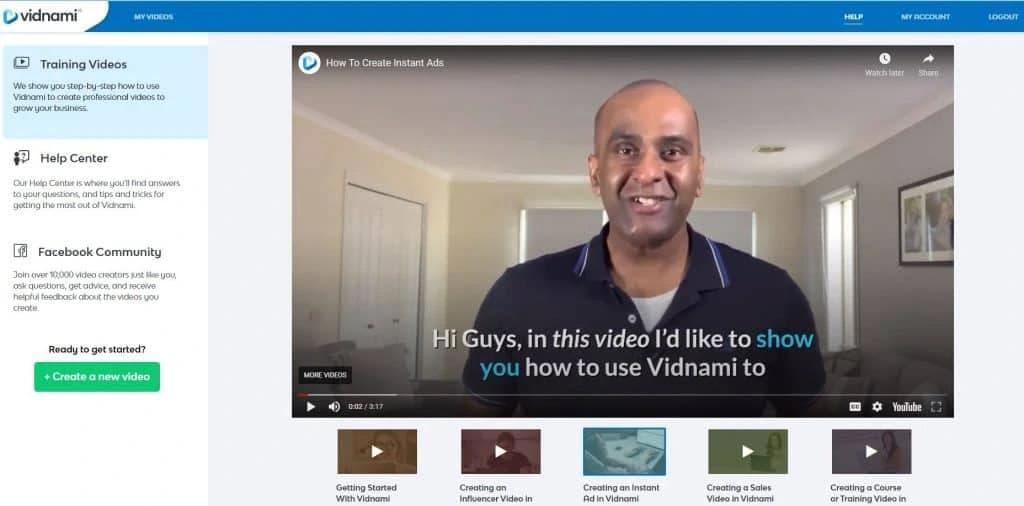Click the Create a new video button
The width and height of the screenshot is (1024, 506).
(x=97, y=377)
